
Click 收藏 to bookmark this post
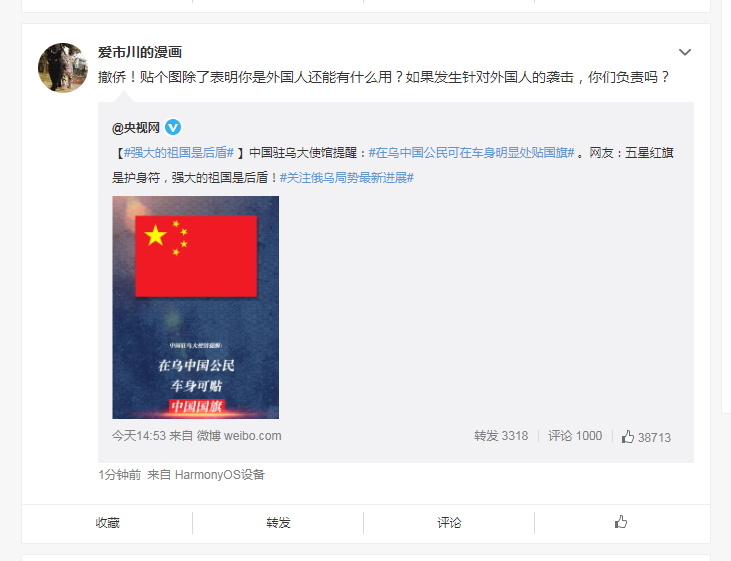click(107, 523)
